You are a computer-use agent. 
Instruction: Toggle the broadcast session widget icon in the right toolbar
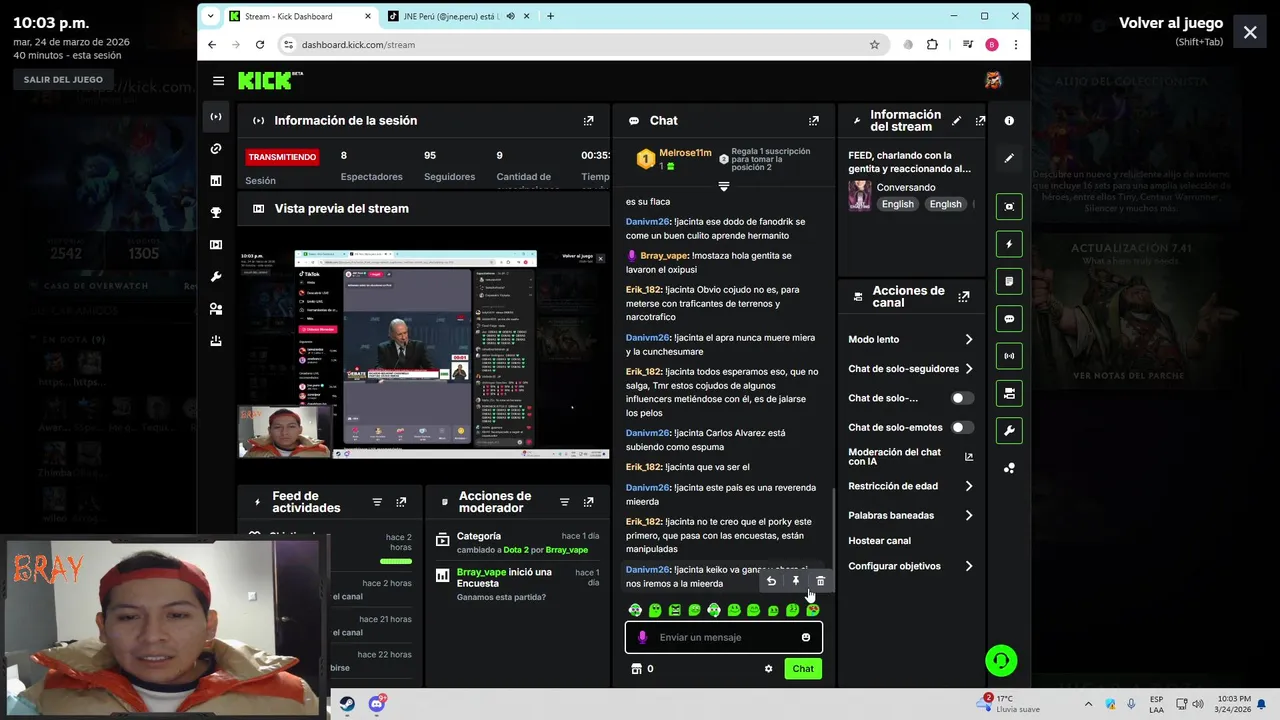(1009, 356)
